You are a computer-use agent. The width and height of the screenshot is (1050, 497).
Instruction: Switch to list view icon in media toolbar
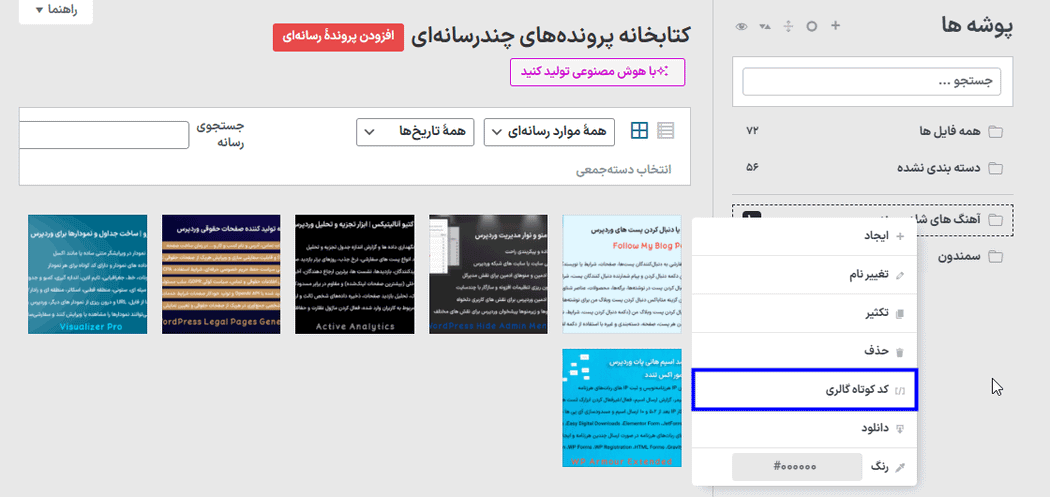(x=666, y=131)
